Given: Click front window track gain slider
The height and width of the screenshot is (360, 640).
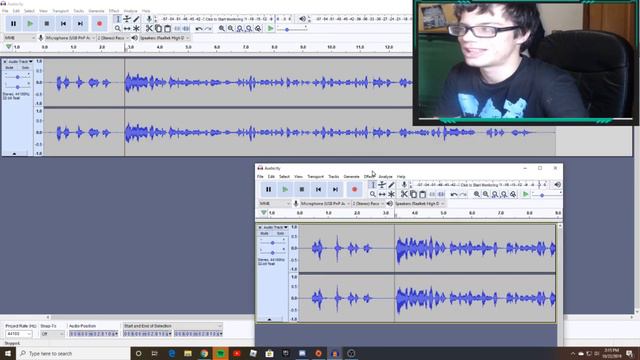Looking at the screenshot, I should [x=272, y=243].
